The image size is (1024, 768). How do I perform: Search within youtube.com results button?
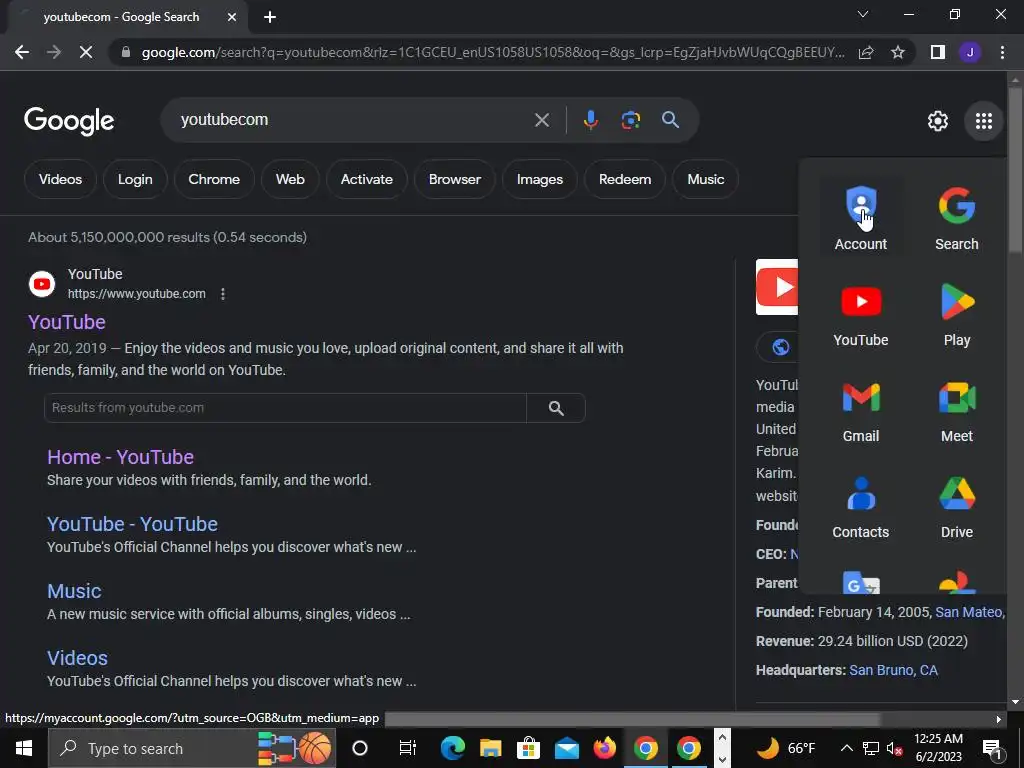(x=556, y=408)
